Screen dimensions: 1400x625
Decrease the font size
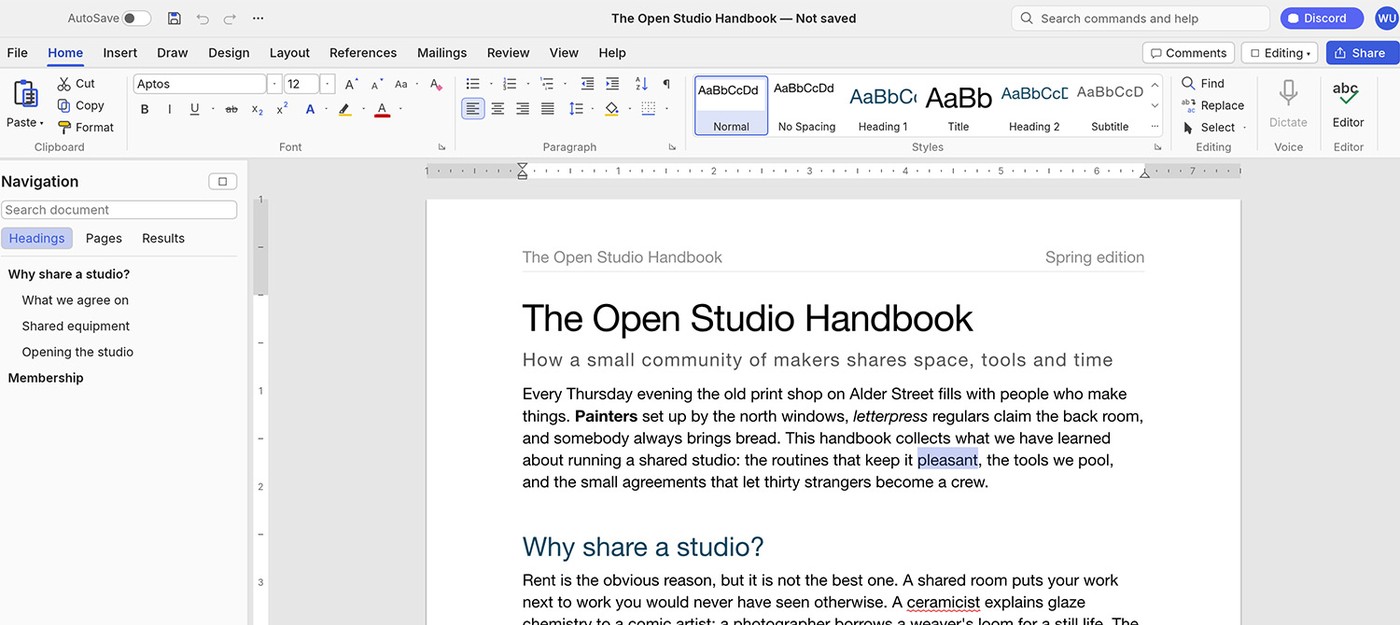pyautogui.click(x=376, y=84)
